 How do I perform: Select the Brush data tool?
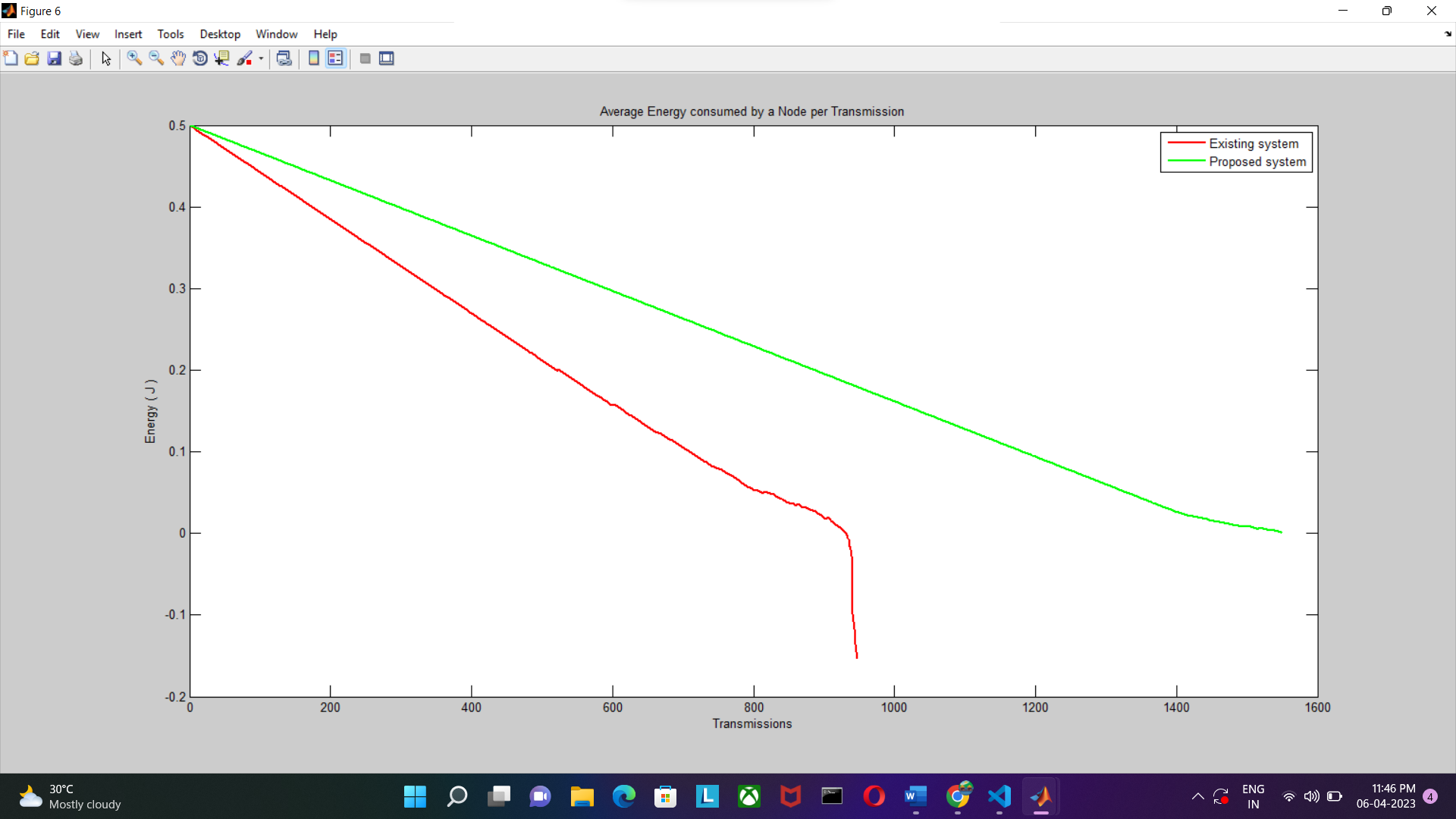(x=246, y=58)
